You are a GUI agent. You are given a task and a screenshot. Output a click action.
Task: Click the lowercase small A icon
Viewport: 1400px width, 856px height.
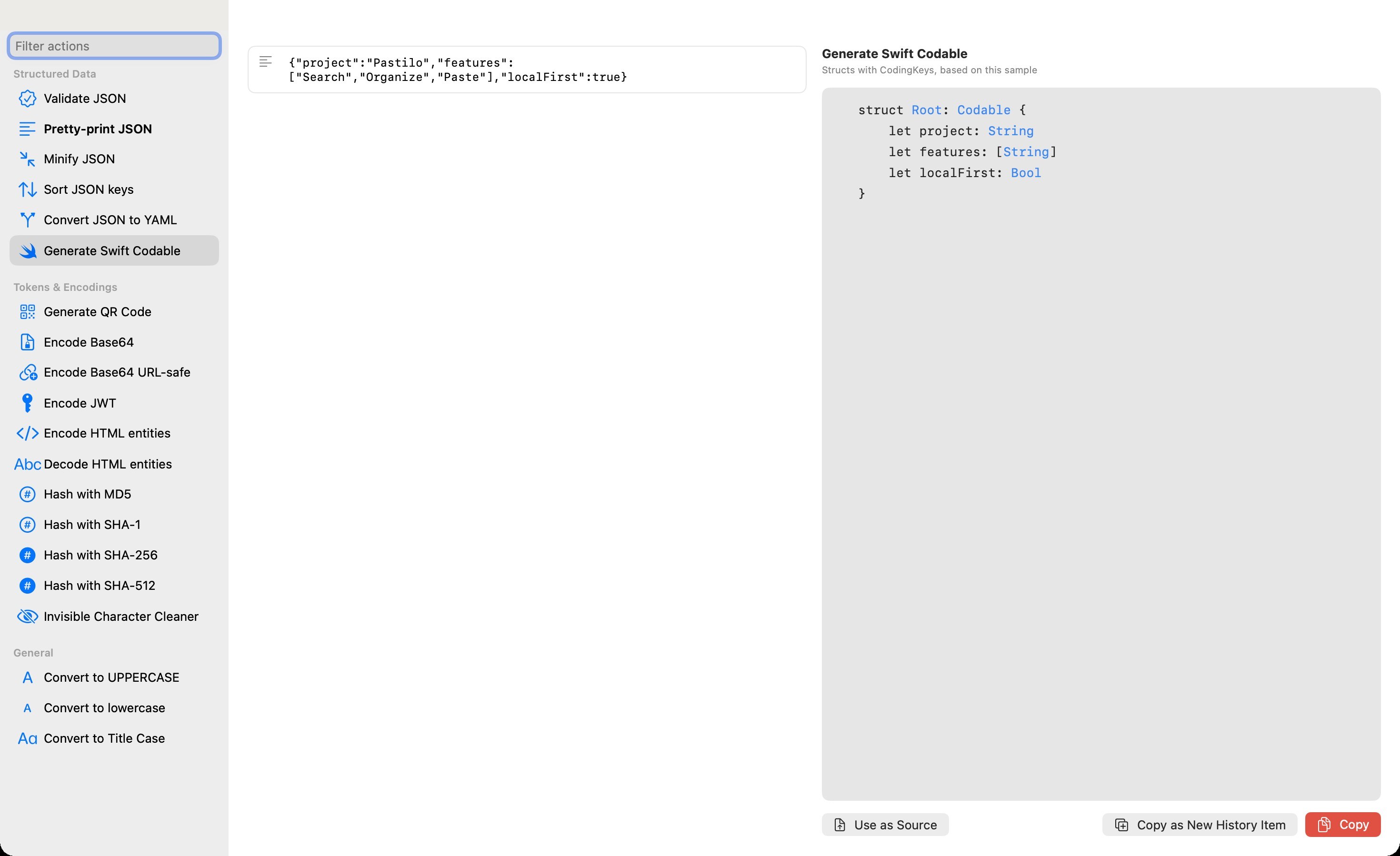pos(27,708)
